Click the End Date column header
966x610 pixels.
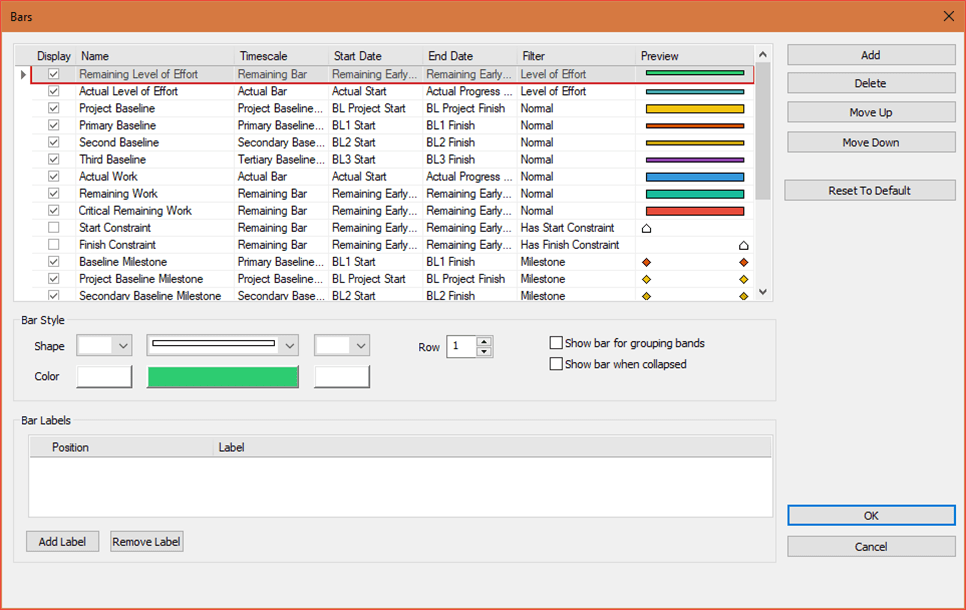[x=470, y=56]
